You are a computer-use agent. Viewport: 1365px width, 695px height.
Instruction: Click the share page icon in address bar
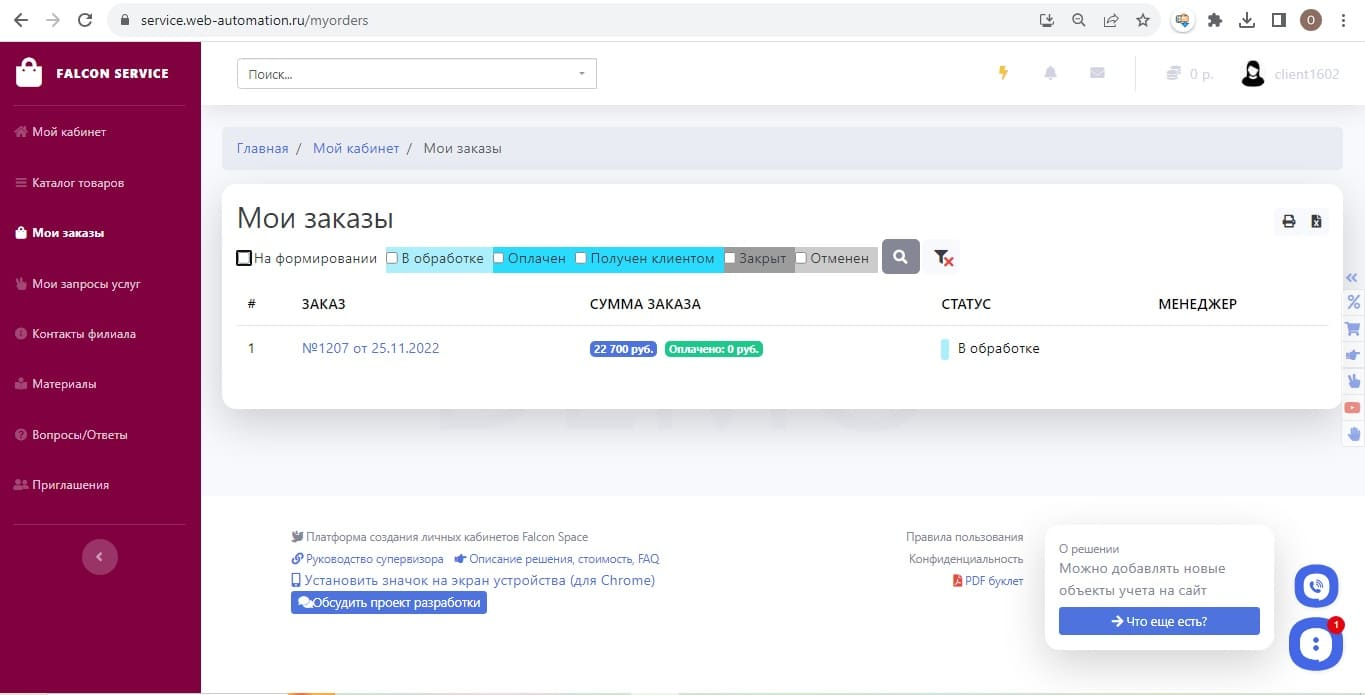pyautogui.click(x=1111, y=20)
